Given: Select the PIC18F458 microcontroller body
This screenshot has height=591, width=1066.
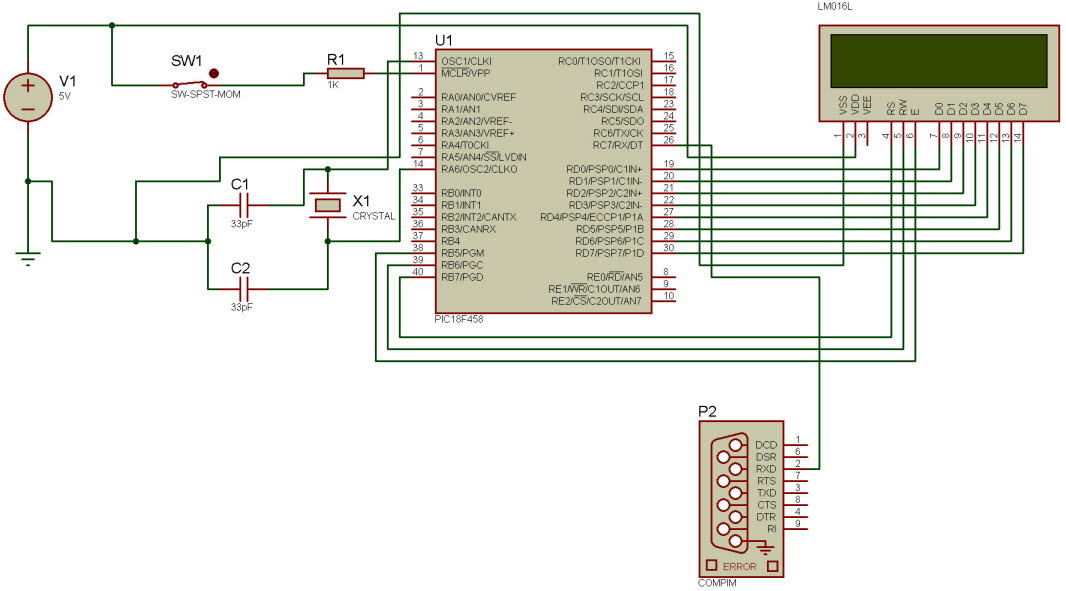Looking at the screenshot, I should click(544, 181).
